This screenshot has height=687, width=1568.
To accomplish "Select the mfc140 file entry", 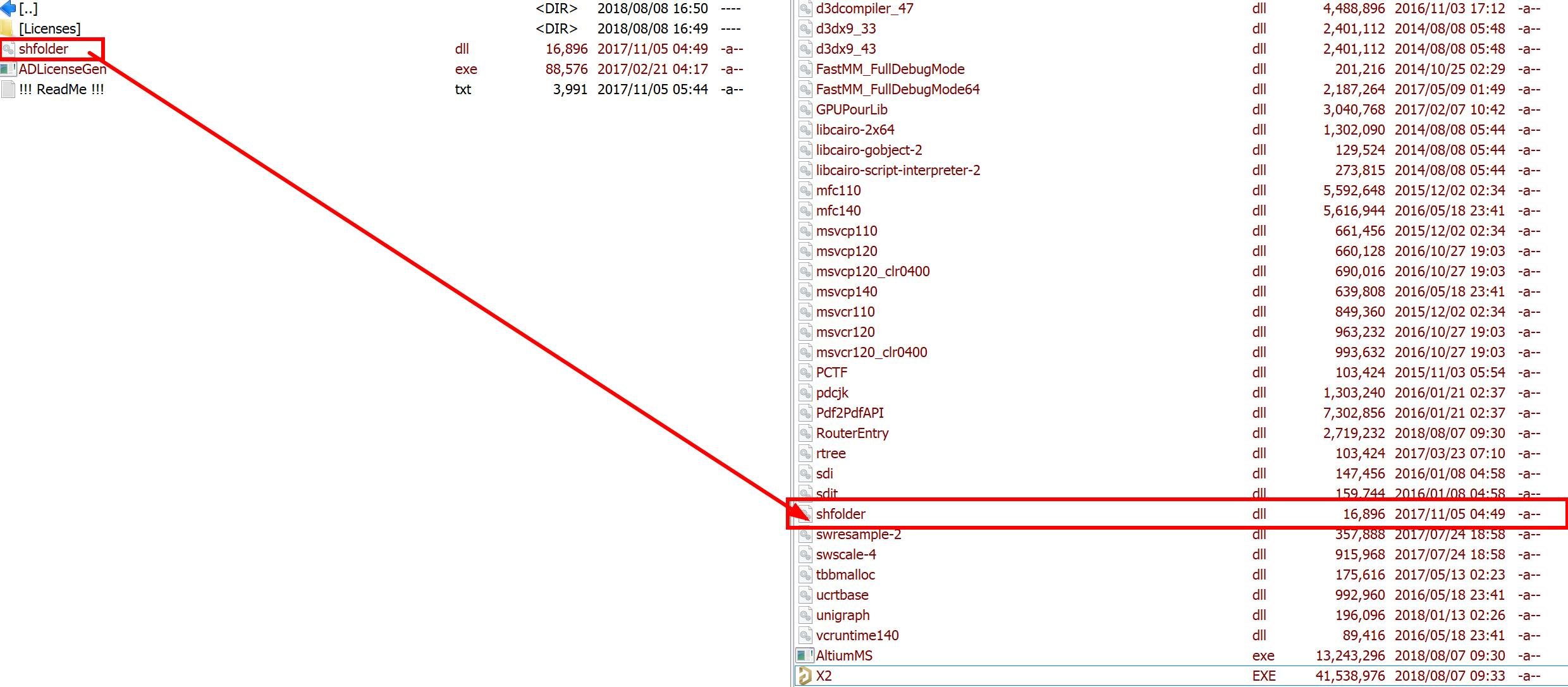I will (x=838, y=211).
